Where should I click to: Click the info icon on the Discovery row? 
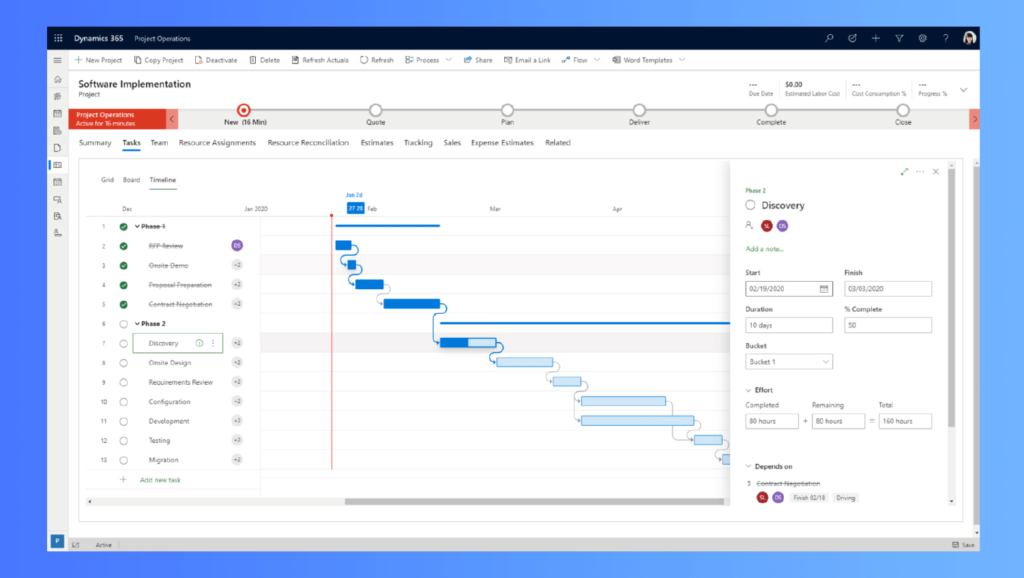(199, 343)
